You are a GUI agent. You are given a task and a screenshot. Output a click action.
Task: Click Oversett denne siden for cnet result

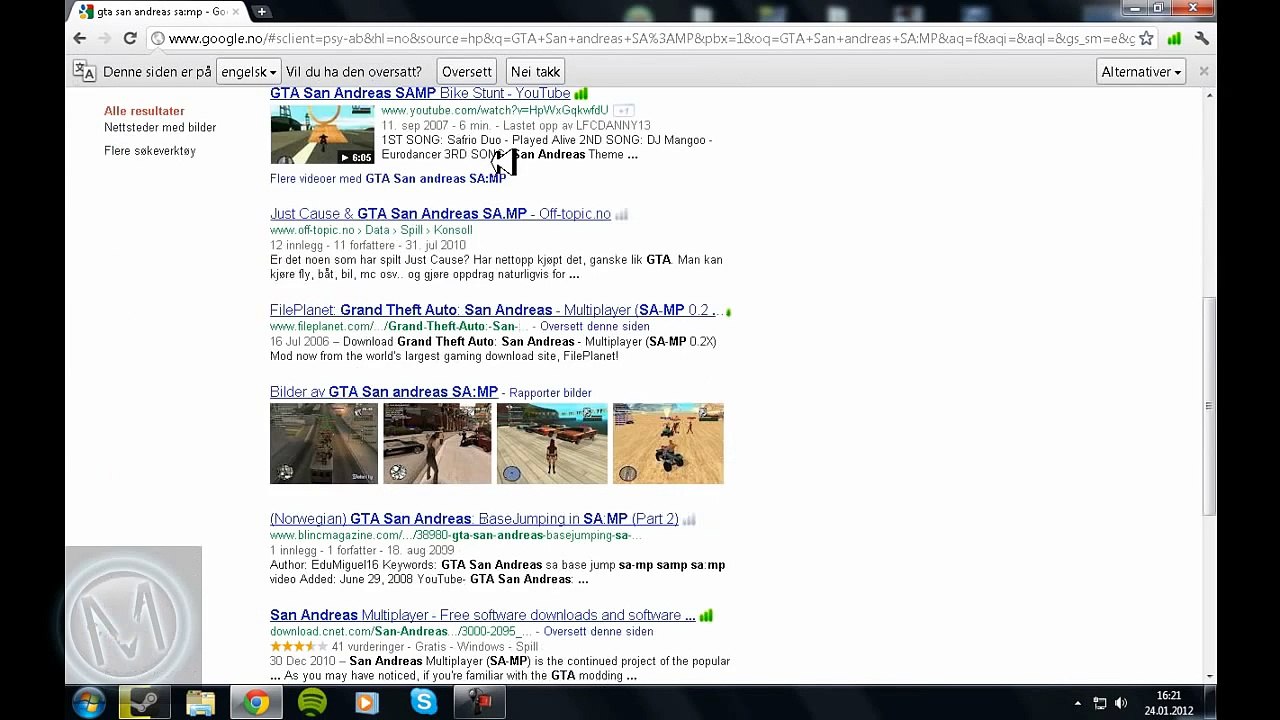click(x=600, y=631)
